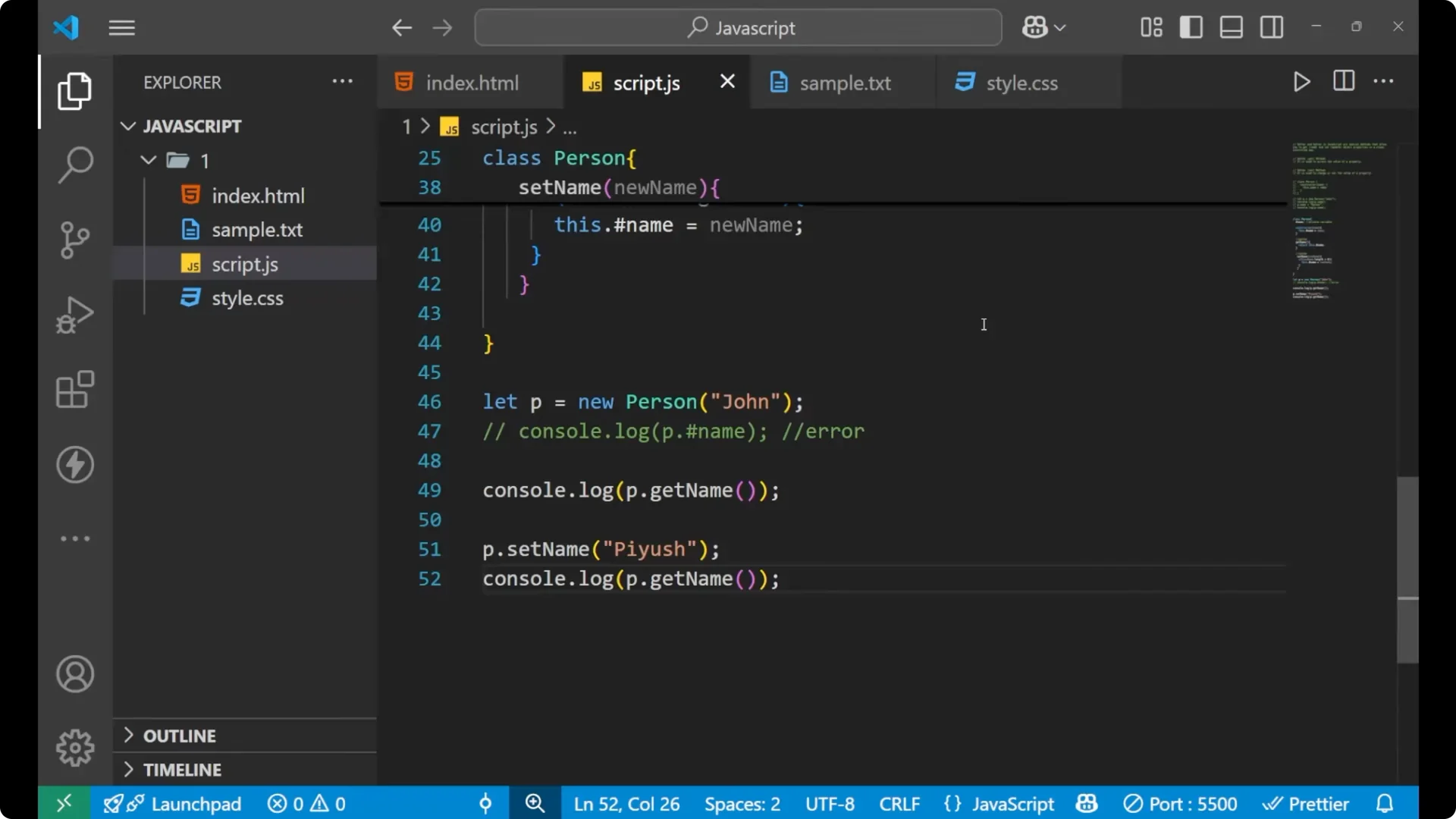The image size is (1456, 819).
Task: Open the sample.txt tab
Action: tap(847, 83)
